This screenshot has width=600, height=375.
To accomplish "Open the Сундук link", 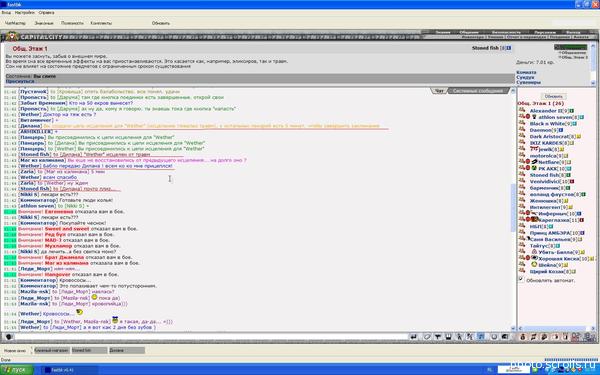I will click(525, 78).
